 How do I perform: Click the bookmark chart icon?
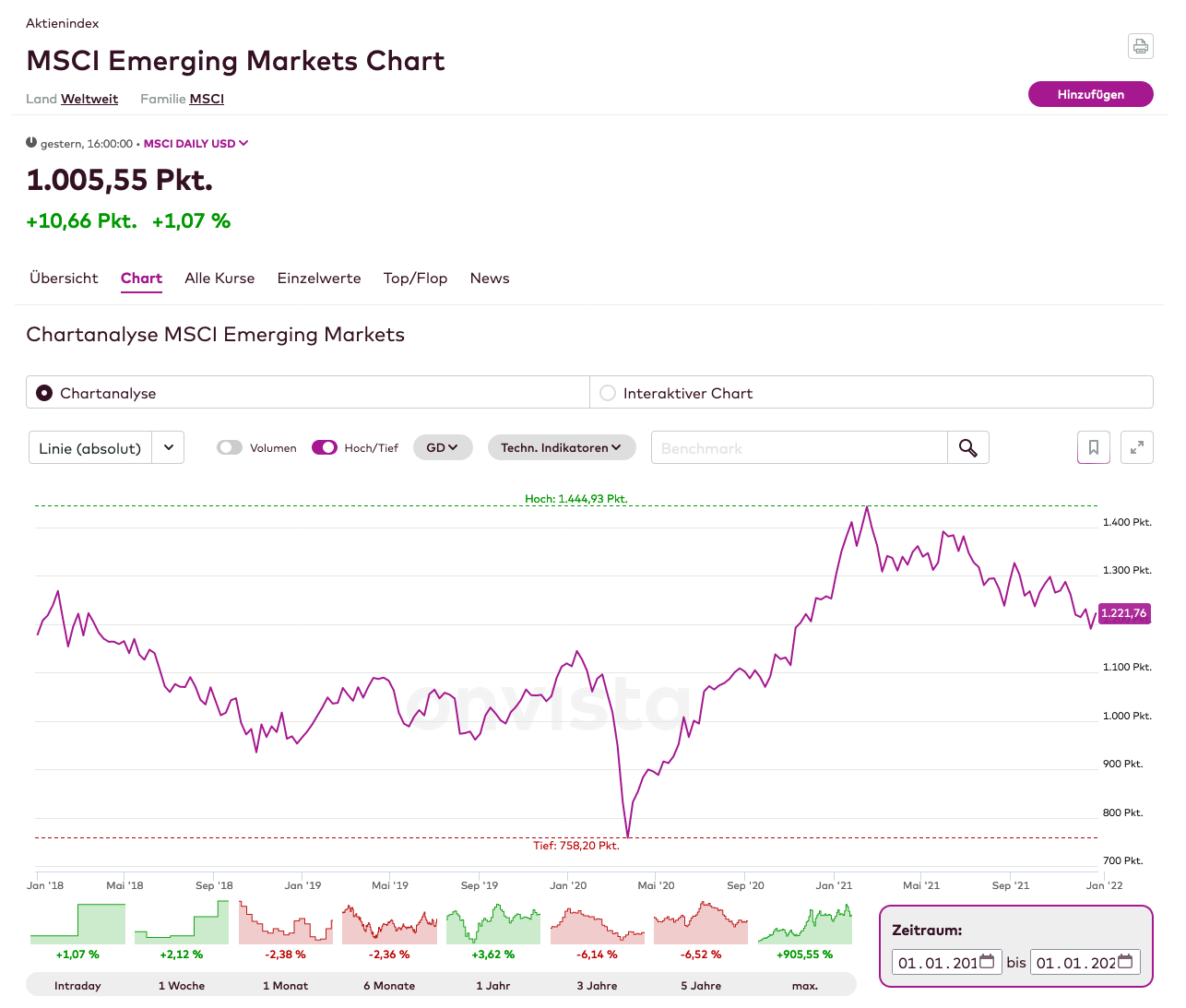pyautogui.click(x=1094, y=447)
